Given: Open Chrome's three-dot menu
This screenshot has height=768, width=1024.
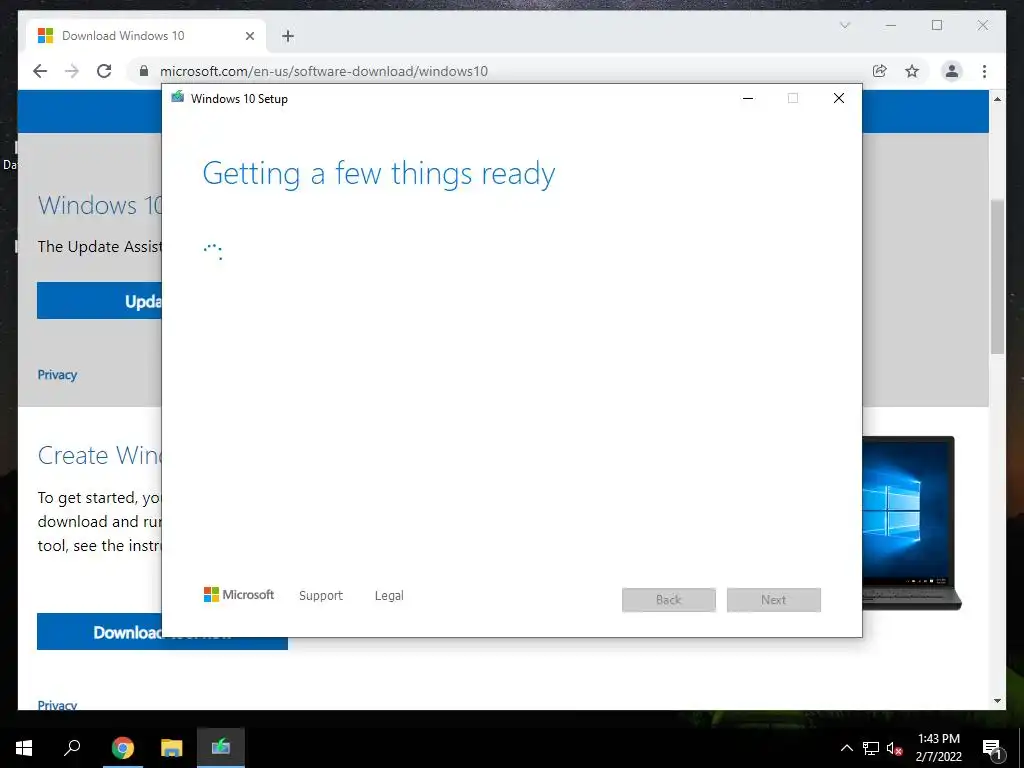Looking at the screenshot, I should (x=984, y=71).
